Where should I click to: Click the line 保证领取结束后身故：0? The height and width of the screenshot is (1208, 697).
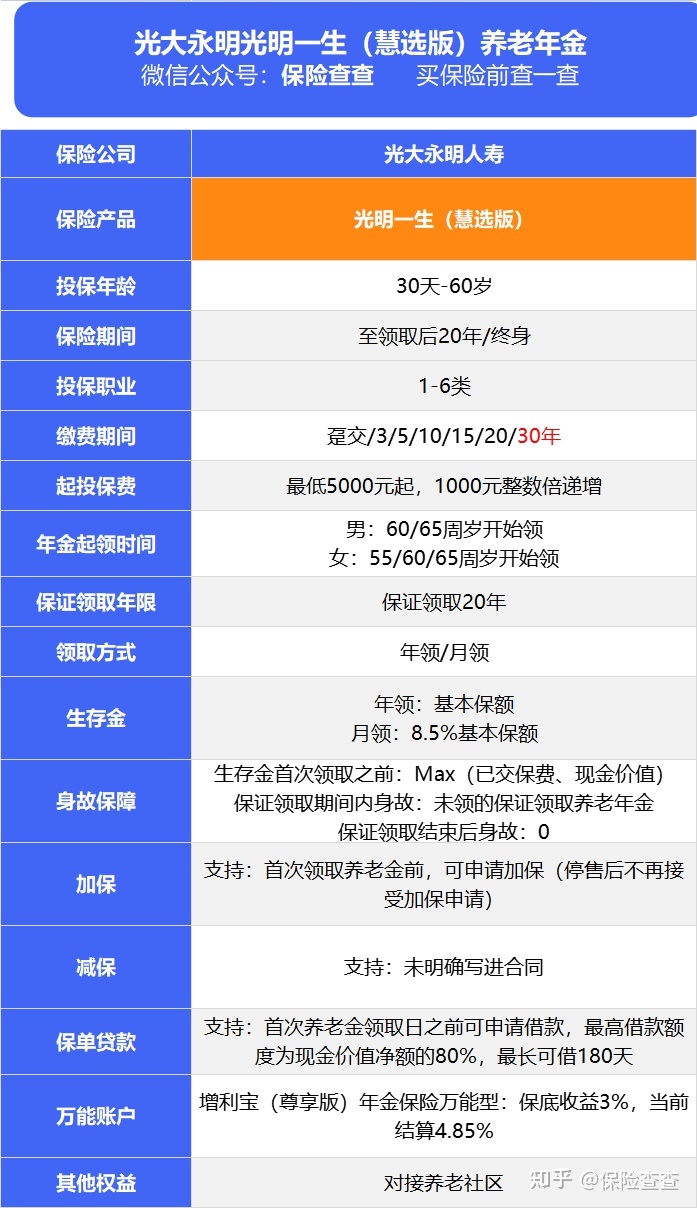pos(444,831)
